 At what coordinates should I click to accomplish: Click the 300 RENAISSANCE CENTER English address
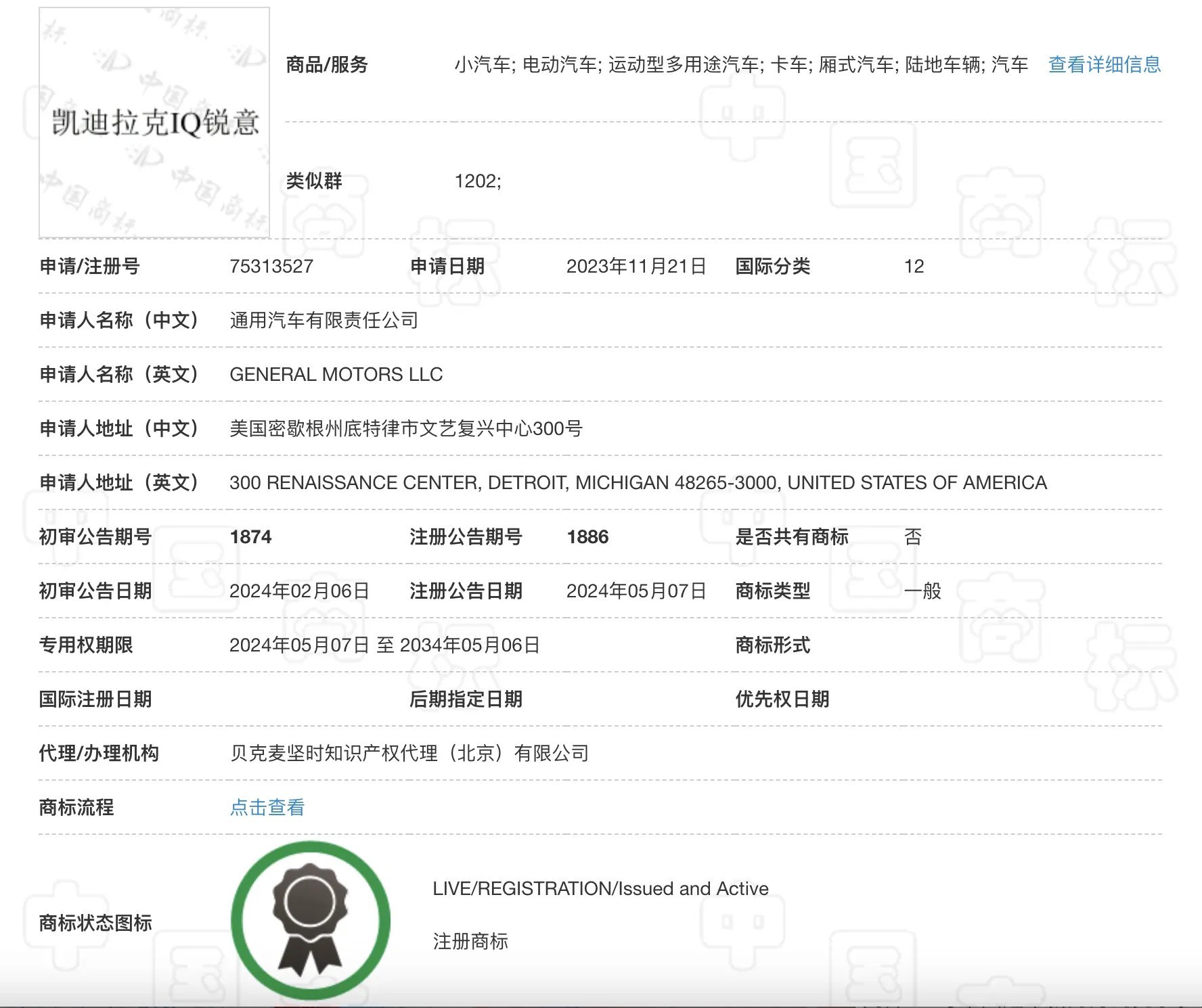[x=638, y=483]
